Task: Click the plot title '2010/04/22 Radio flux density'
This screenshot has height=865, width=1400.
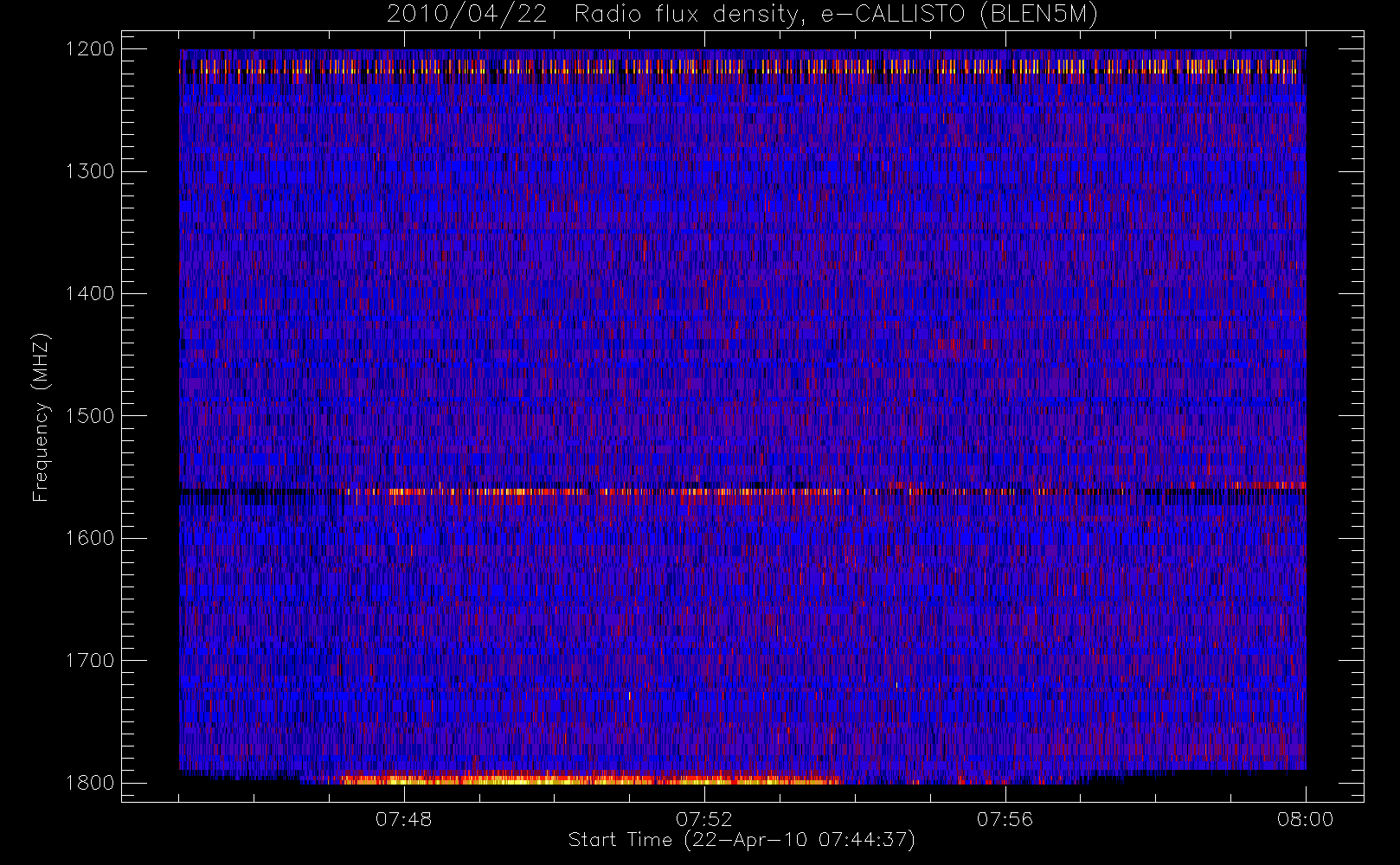Action: (595, 15)
